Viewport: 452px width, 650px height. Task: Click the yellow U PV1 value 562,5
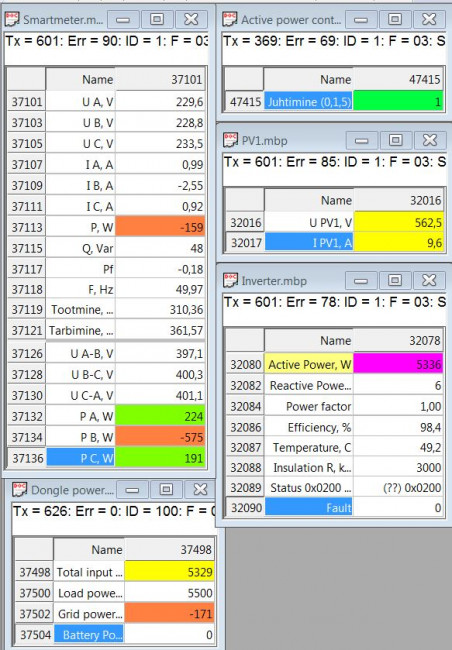[x=398, y=223]
